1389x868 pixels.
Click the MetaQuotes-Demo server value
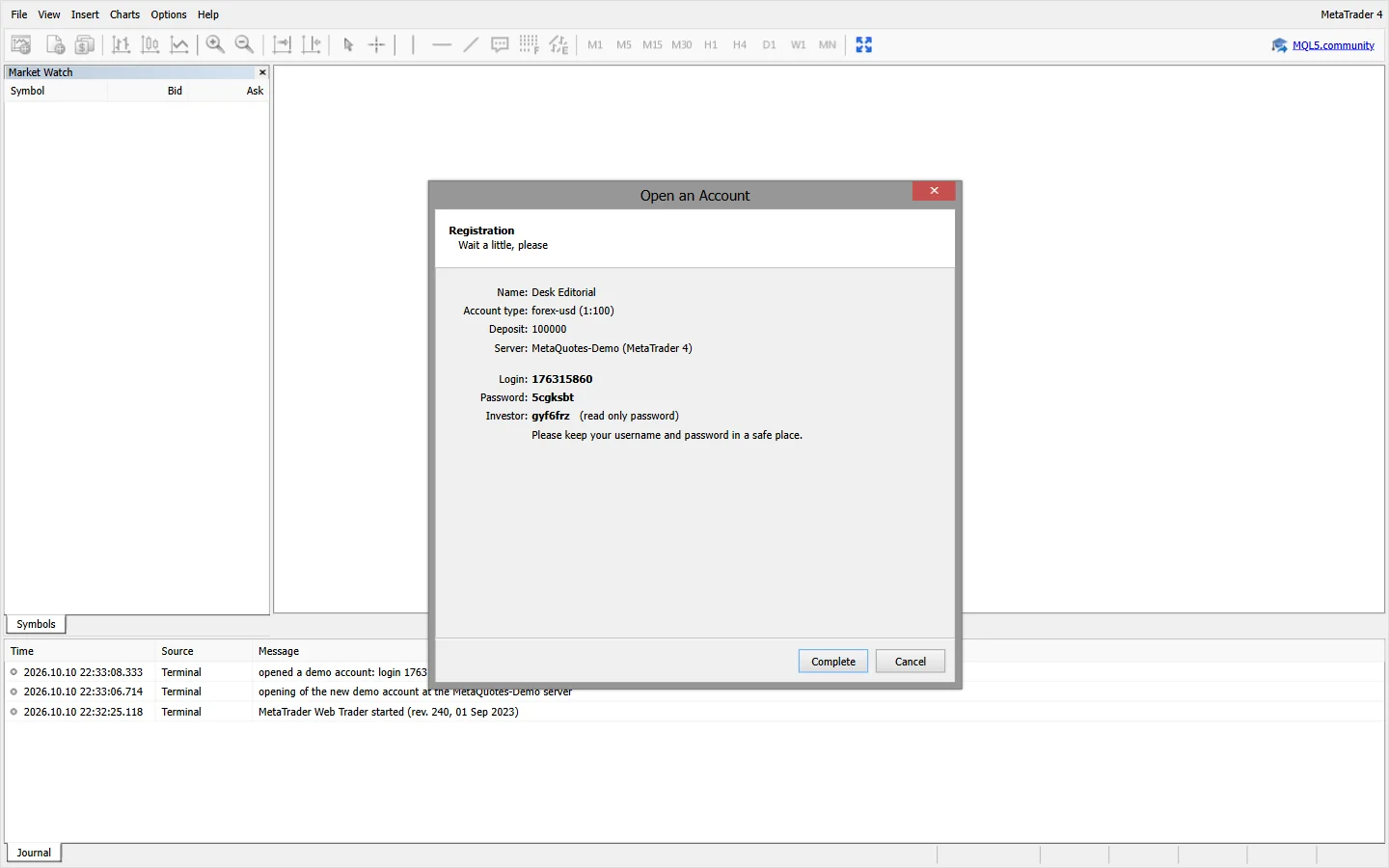(x=612, y=348)
